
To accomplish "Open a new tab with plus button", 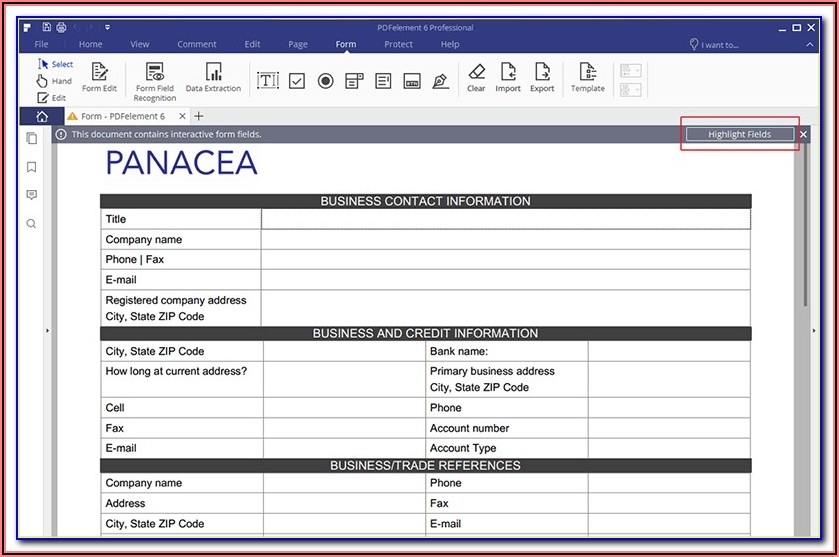I will coord(199,116).
